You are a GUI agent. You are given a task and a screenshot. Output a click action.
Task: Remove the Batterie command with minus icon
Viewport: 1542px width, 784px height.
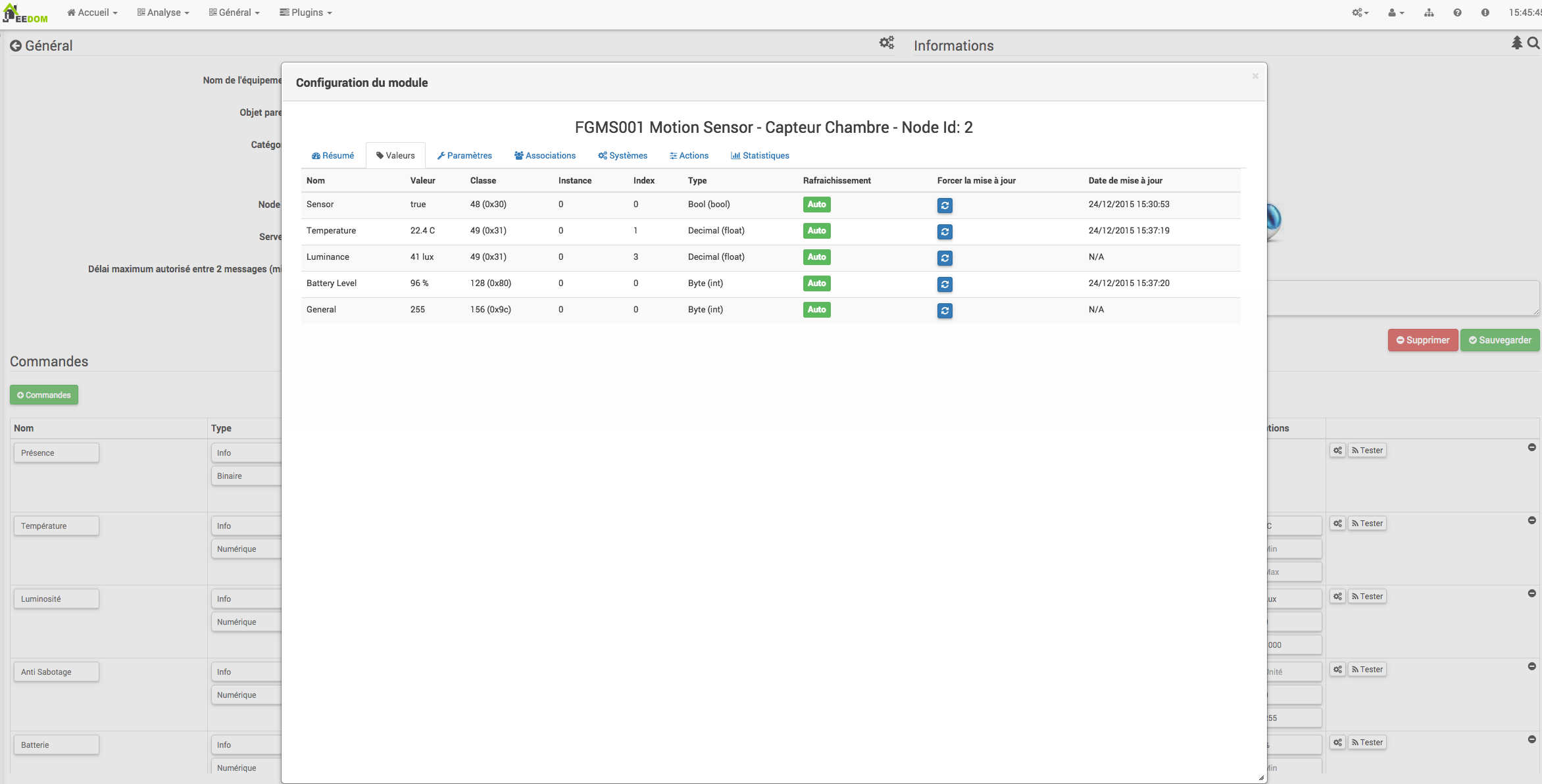pos(1531,739)
